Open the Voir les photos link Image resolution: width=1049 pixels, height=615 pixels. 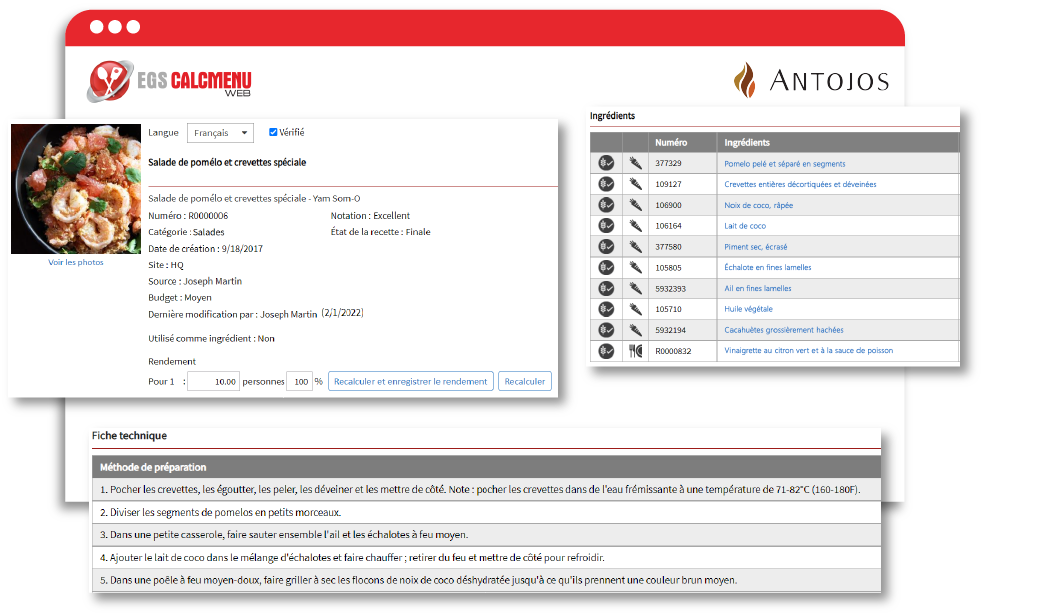pyautogui.click(x=76, y=262)
